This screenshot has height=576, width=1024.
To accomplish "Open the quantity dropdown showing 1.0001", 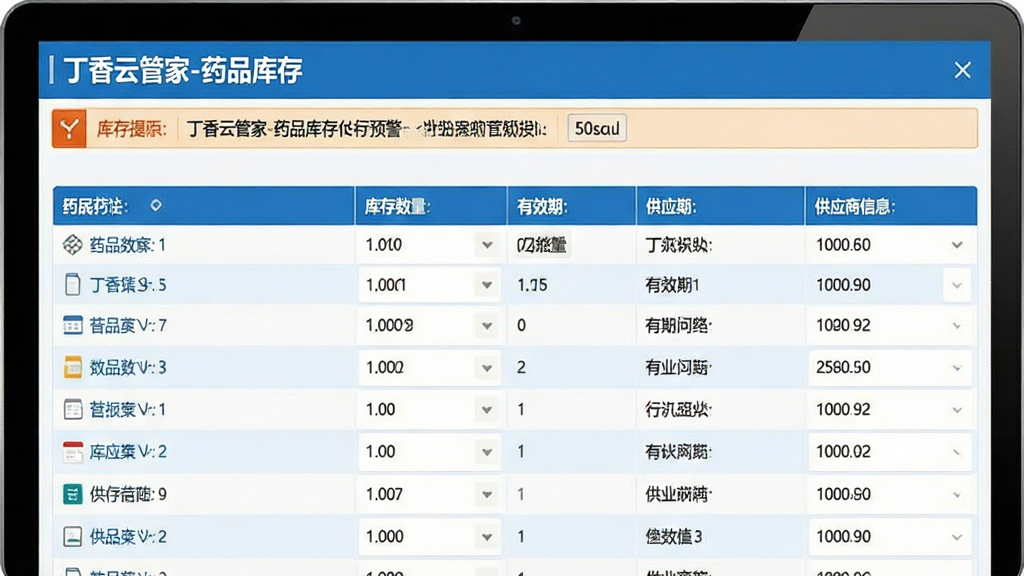I will click(x=487, y=285).
